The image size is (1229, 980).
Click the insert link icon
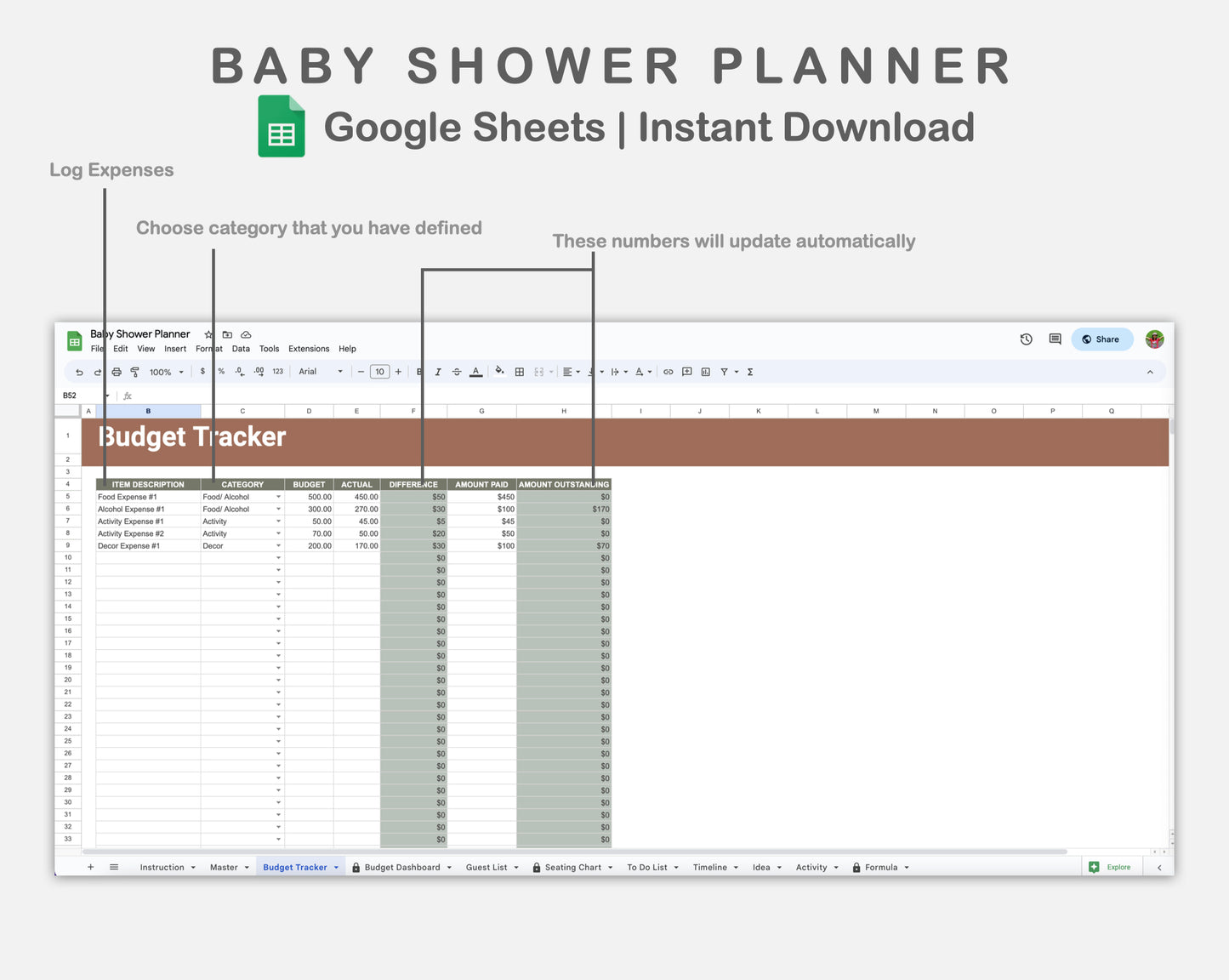coord(669,372)
